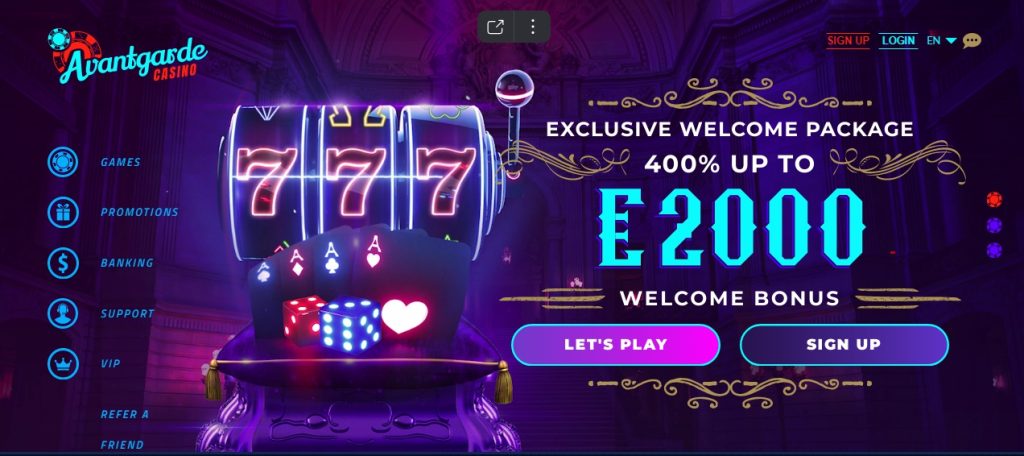Viewport: 1024px width, 456px height.
Task: Open the Refer a Friend link
Action: click(124, 429)
